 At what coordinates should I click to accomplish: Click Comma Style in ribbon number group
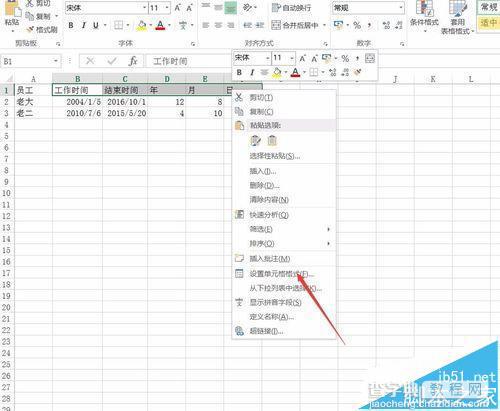[x=370, y=25]
